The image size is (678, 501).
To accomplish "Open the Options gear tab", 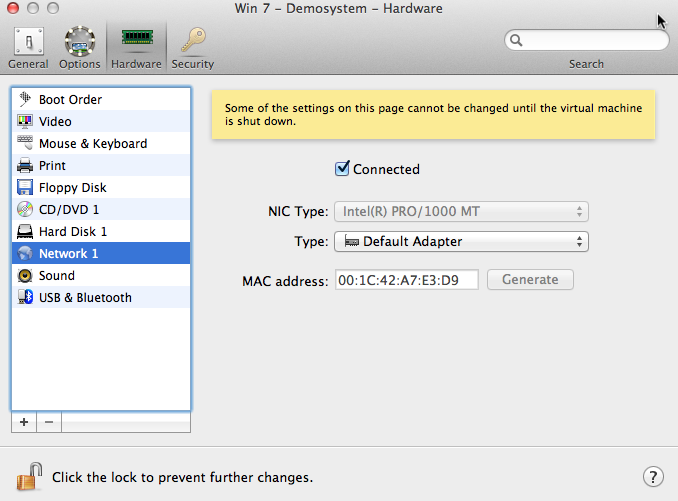I will click(79, 47).
